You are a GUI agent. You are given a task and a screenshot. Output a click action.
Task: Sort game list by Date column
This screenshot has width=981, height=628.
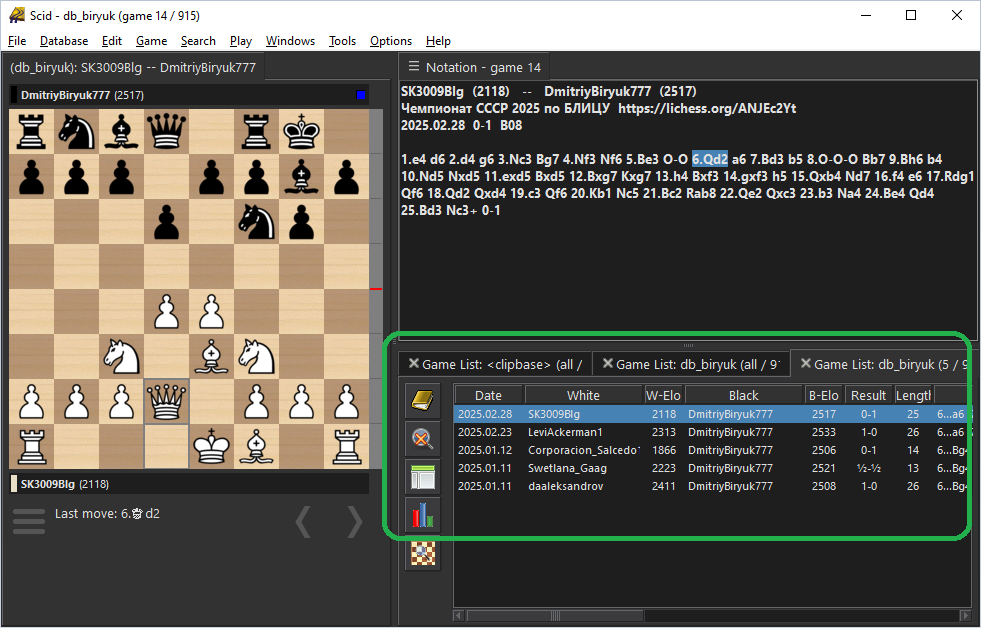(489, 395)
